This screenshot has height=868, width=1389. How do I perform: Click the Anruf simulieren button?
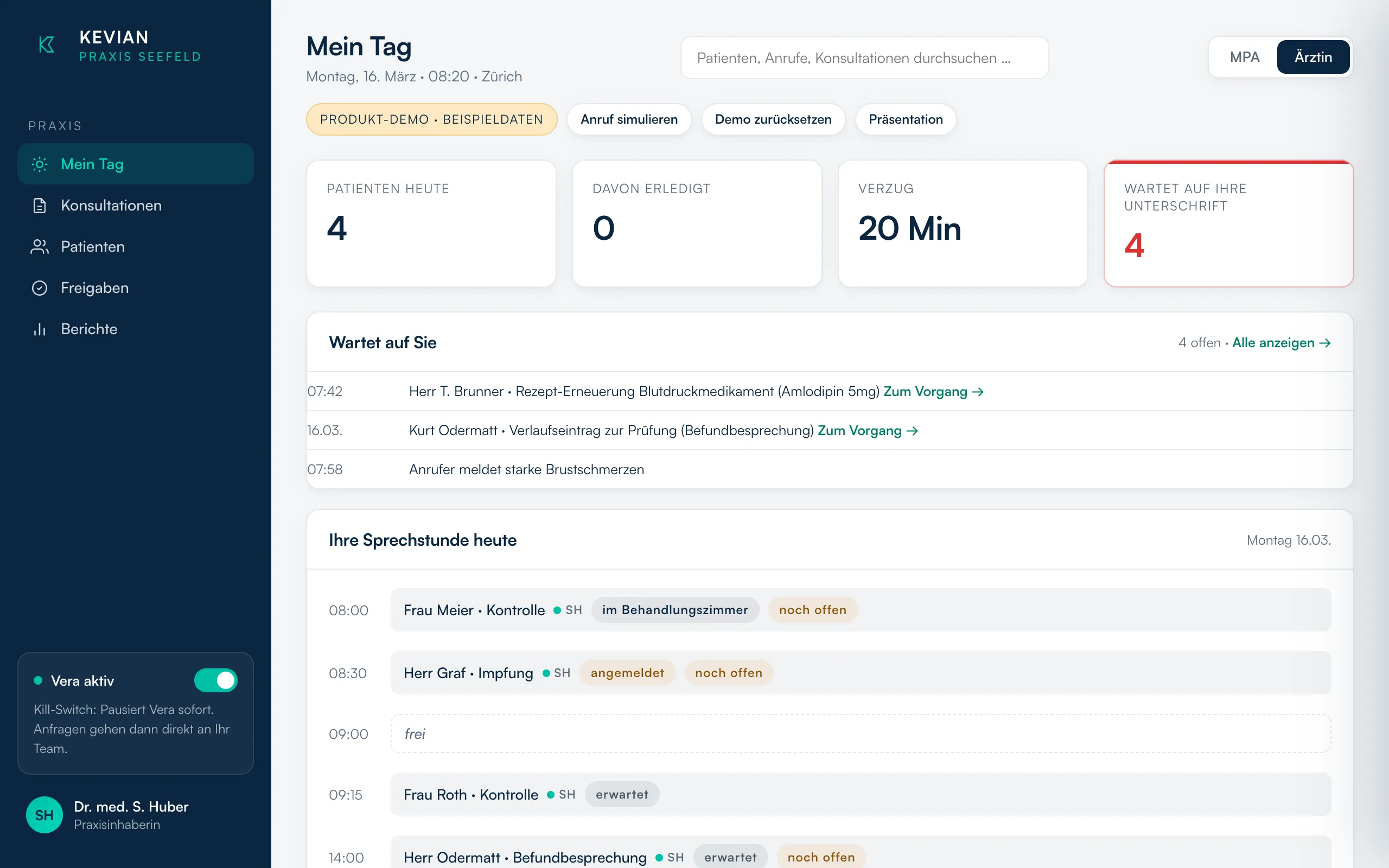[x=629, y=119]
